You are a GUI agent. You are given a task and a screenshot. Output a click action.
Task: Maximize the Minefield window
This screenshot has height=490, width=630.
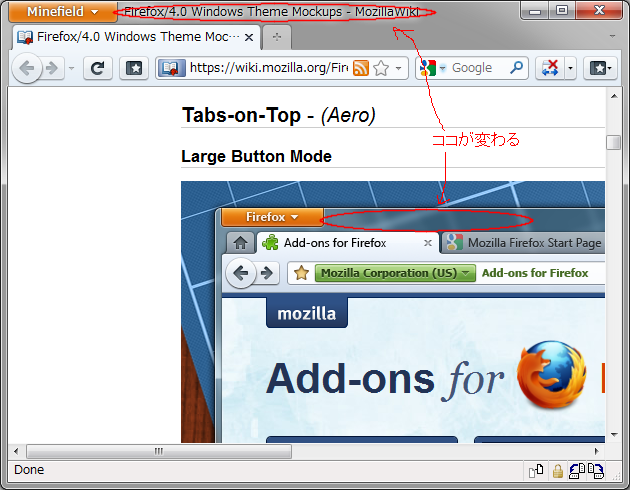(562, 10)
